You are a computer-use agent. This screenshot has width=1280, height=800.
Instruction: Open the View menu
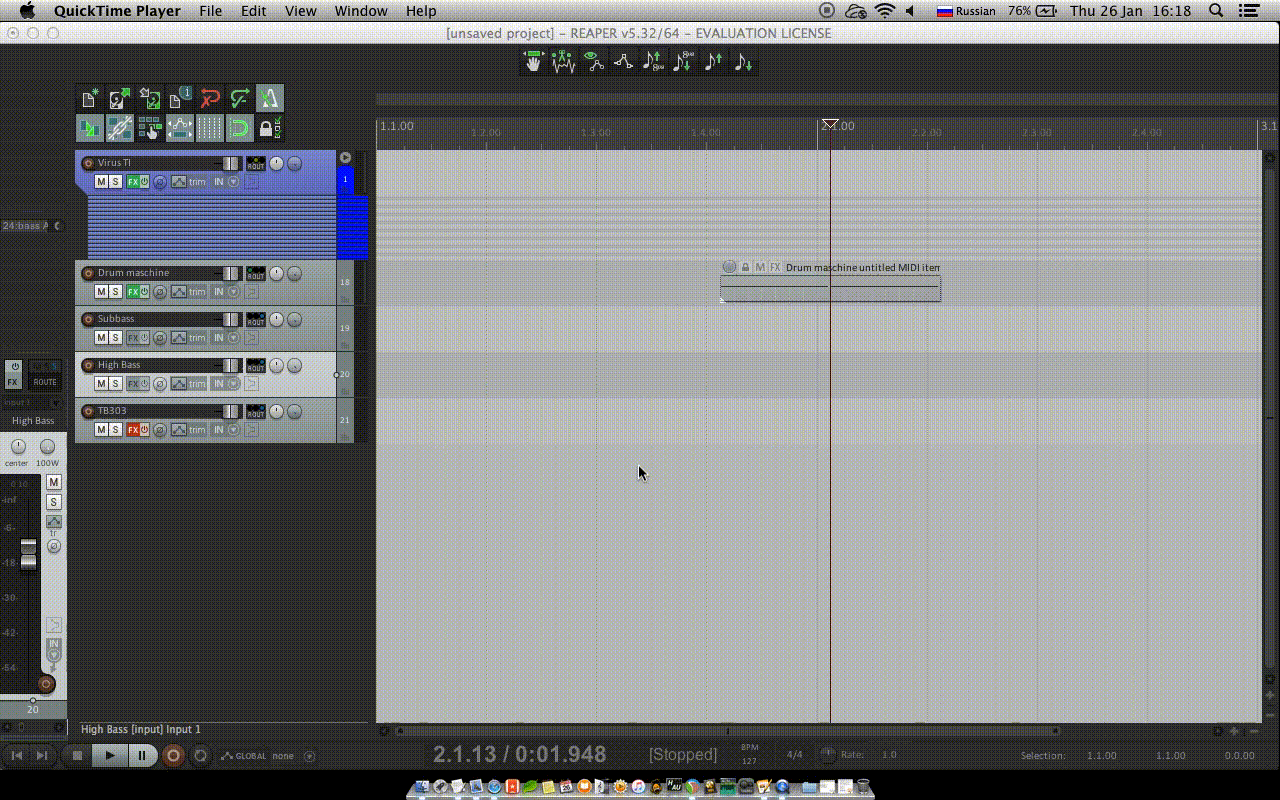(300, 11)
